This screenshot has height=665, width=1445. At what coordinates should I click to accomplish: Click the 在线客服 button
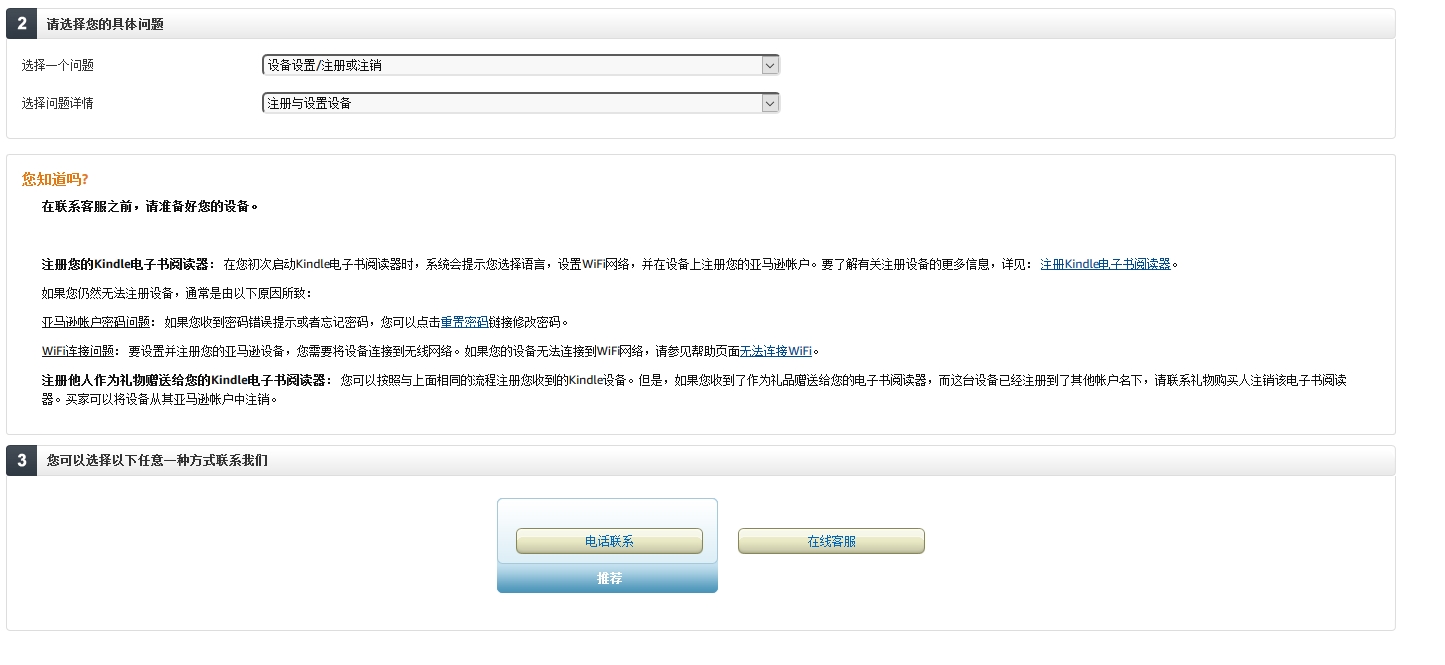(830, 541)
